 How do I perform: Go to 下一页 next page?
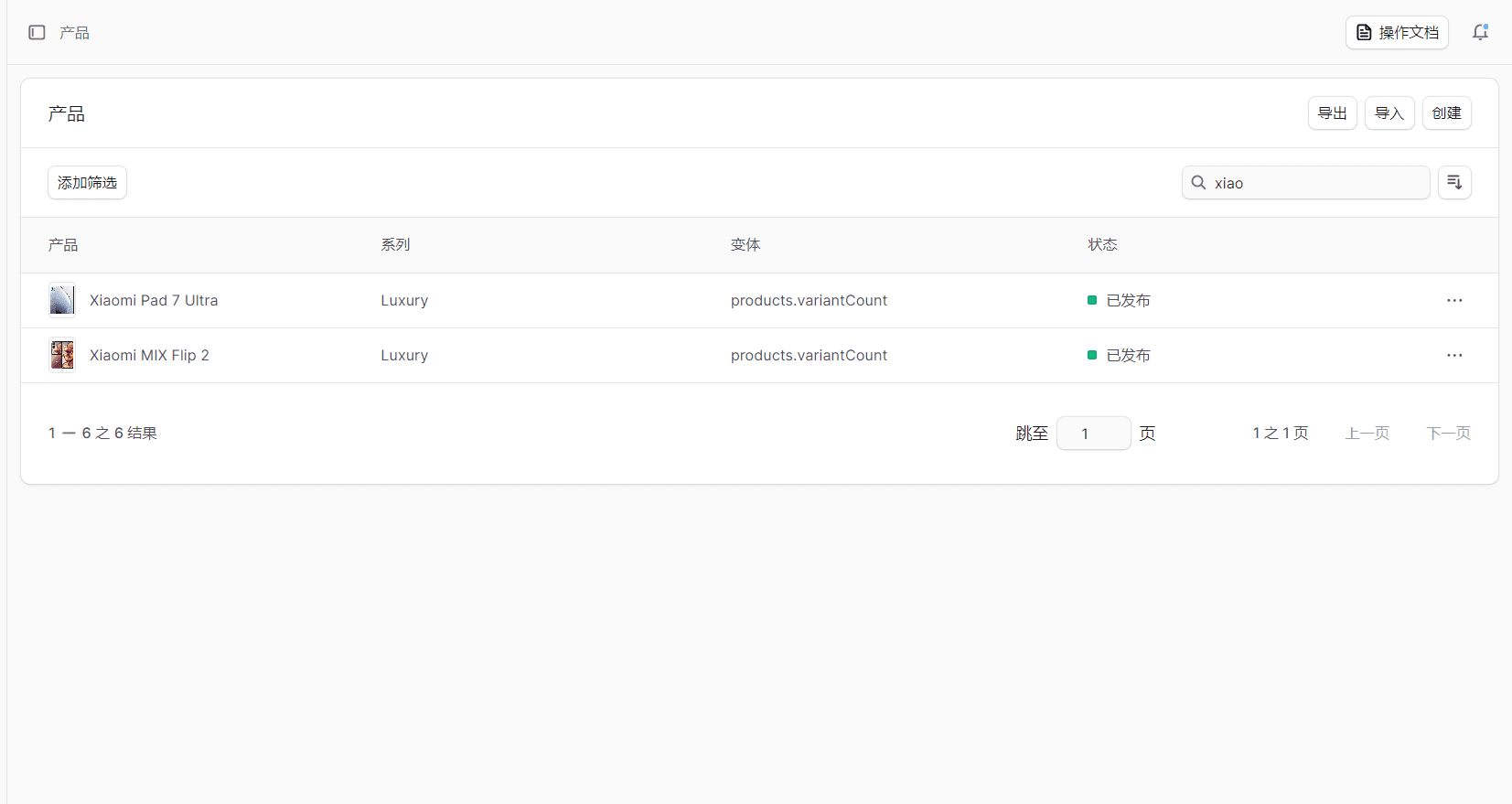[x=1448, y=434]
